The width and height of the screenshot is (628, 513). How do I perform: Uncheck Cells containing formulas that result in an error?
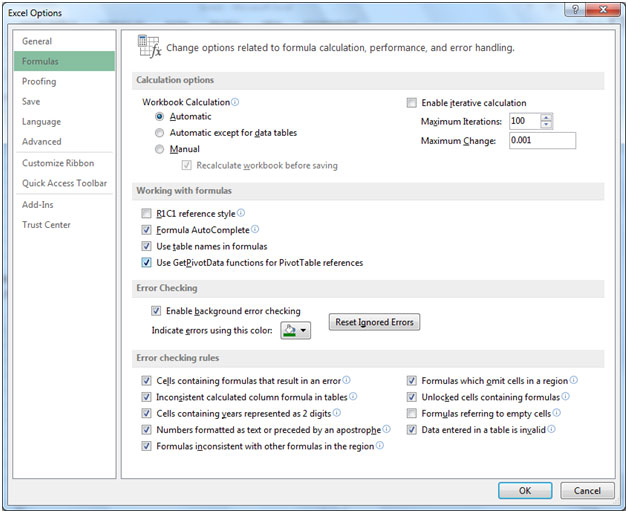pos(147,380)
